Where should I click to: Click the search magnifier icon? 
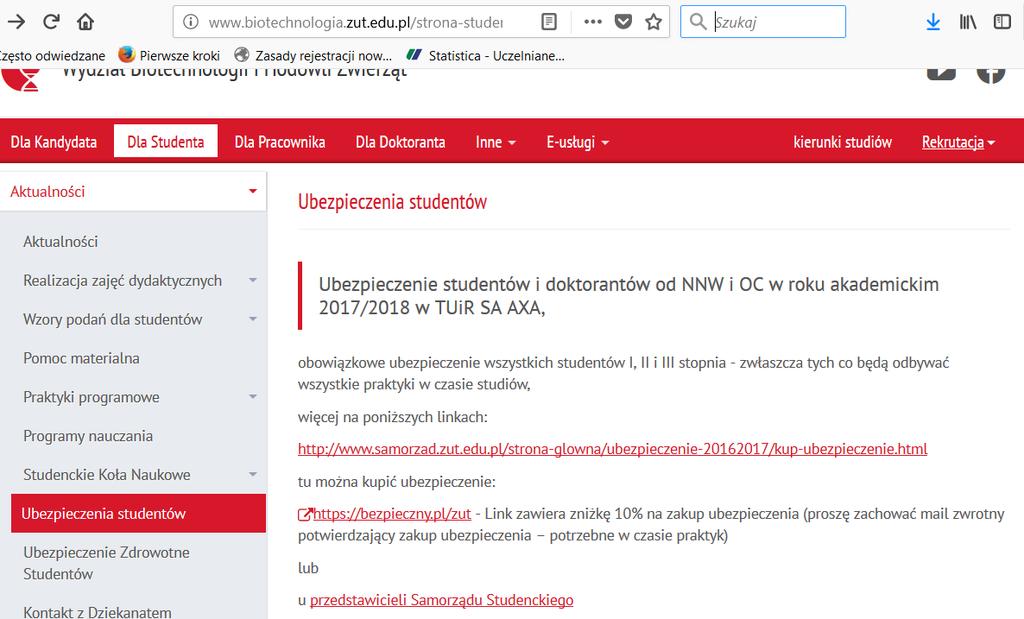coord(698,22)
